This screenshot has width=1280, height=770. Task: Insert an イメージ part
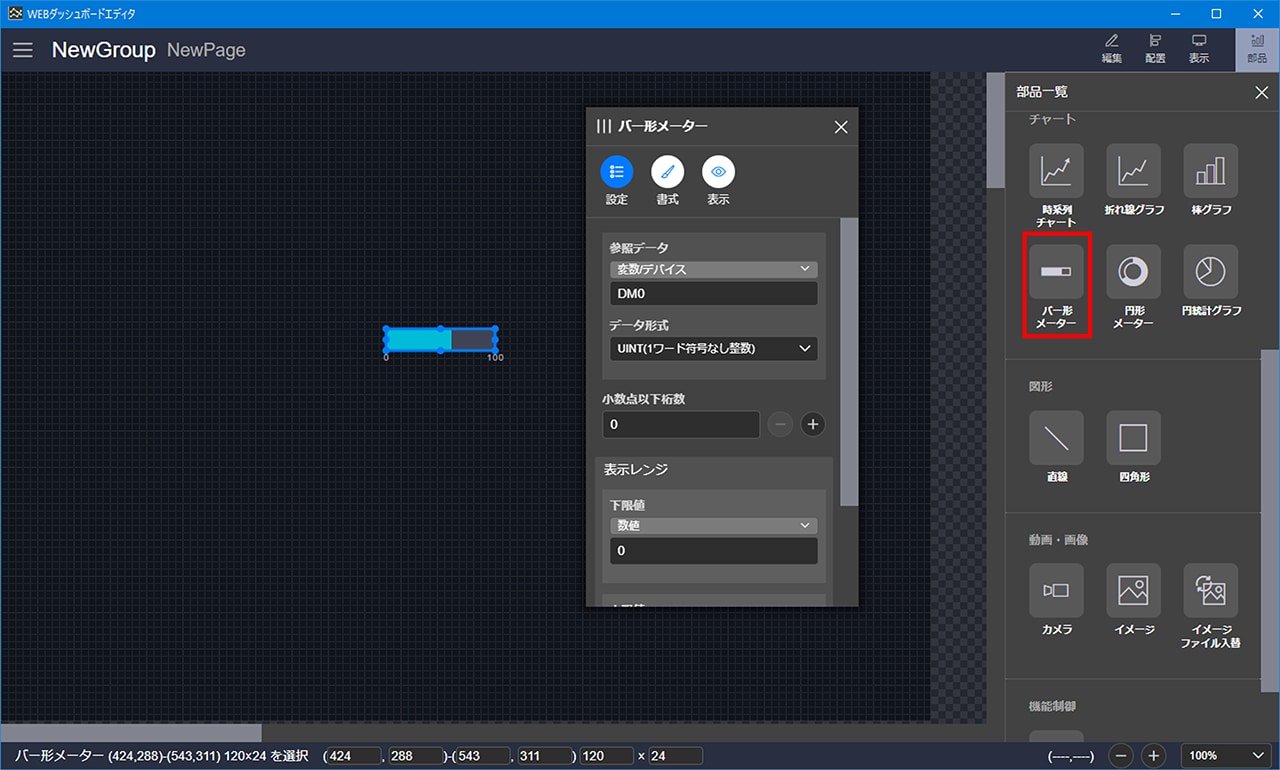[x=1133, y=590]
